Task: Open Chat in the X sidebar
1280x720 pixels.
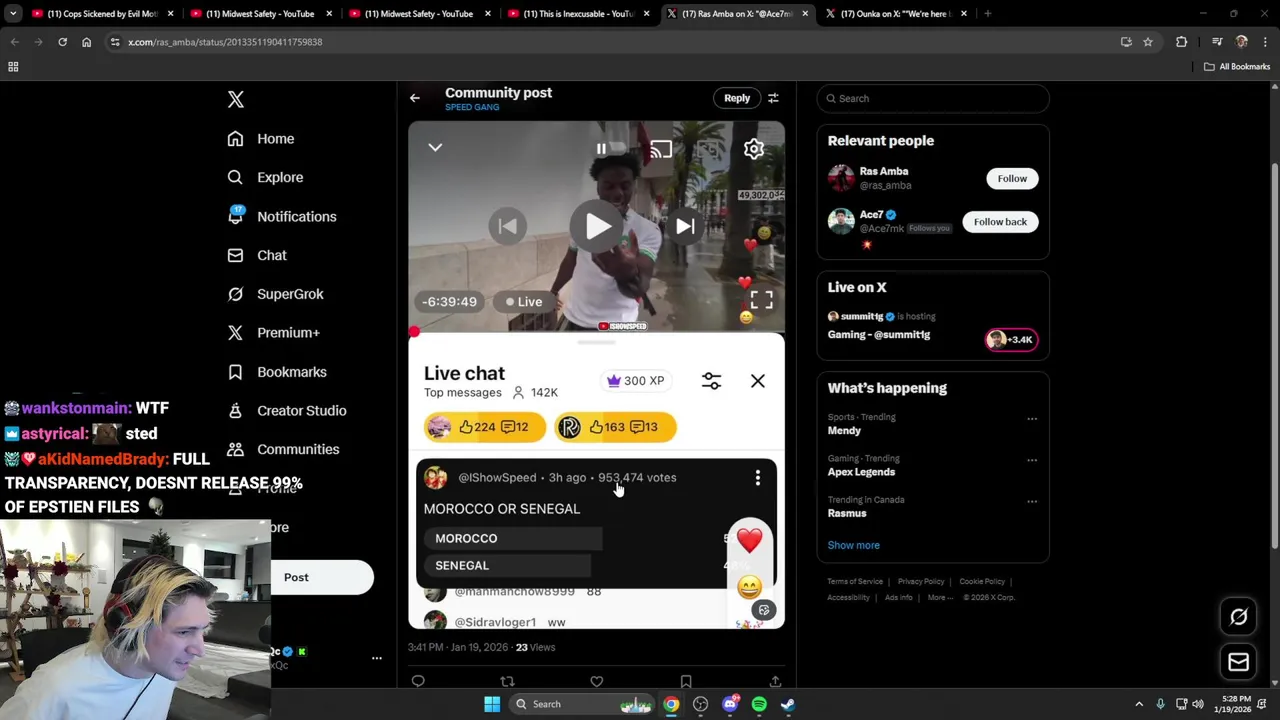Action: [x=257, y=255]
